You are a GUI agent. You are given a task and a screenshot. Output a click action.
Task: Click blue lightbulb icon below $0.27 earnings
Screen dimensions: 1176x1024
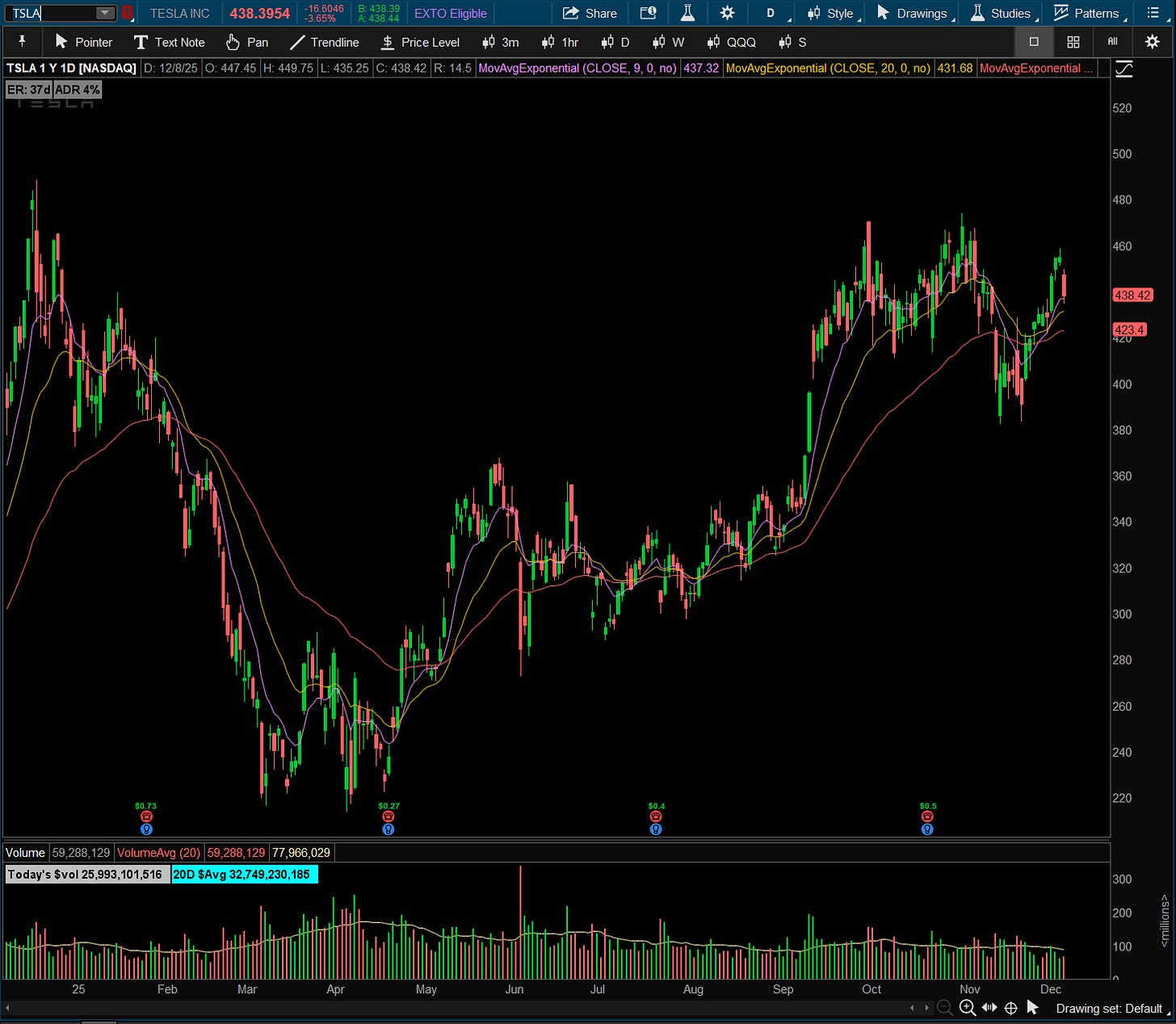coord(388,829)
